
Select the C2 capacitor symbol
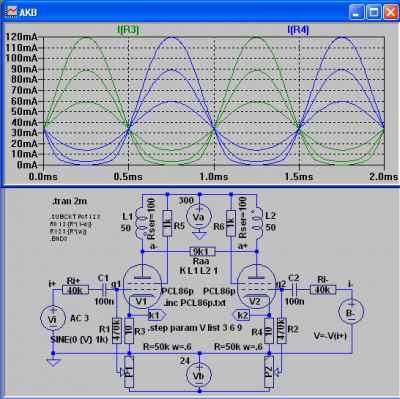tap(295, 290)
